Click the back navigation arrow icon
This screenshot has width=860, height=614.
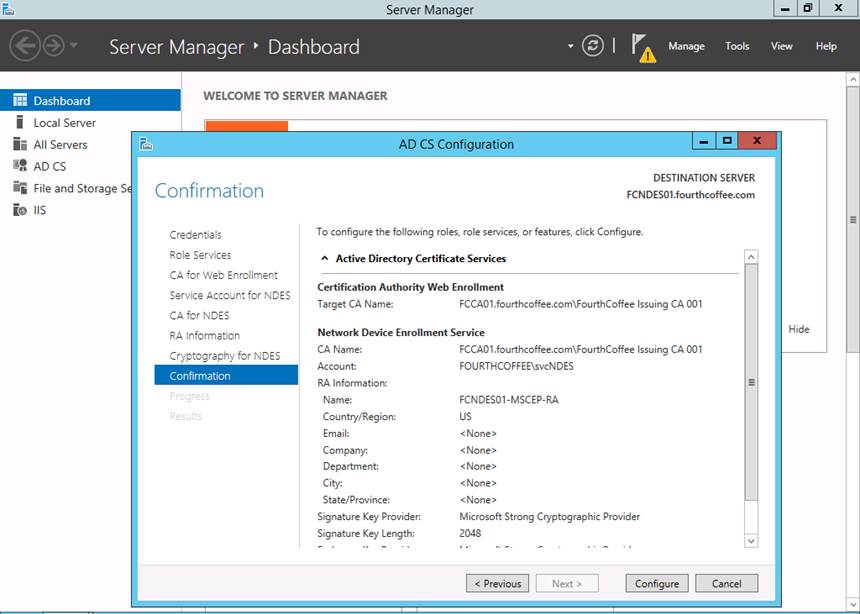coord(24,46)
